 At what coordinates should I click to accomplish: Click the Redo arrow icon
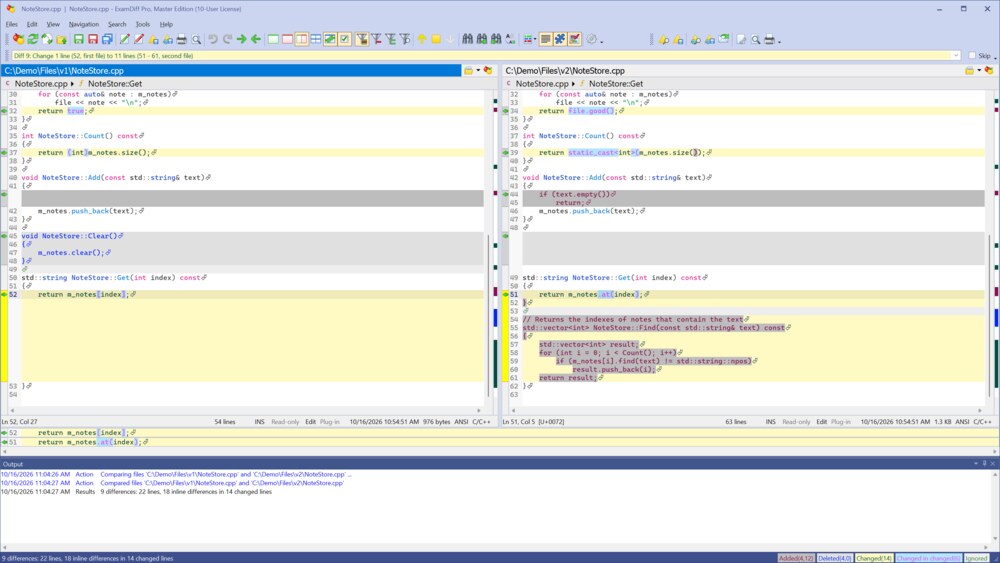point(227,40)
